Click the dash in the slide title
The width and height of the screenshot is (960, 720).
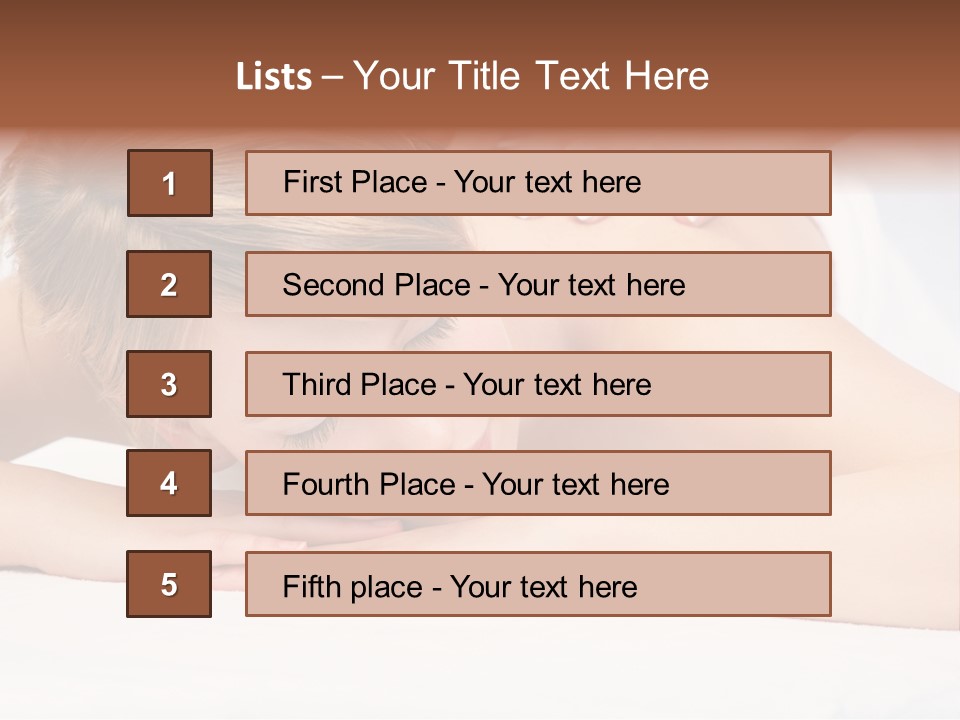point(333,77)
